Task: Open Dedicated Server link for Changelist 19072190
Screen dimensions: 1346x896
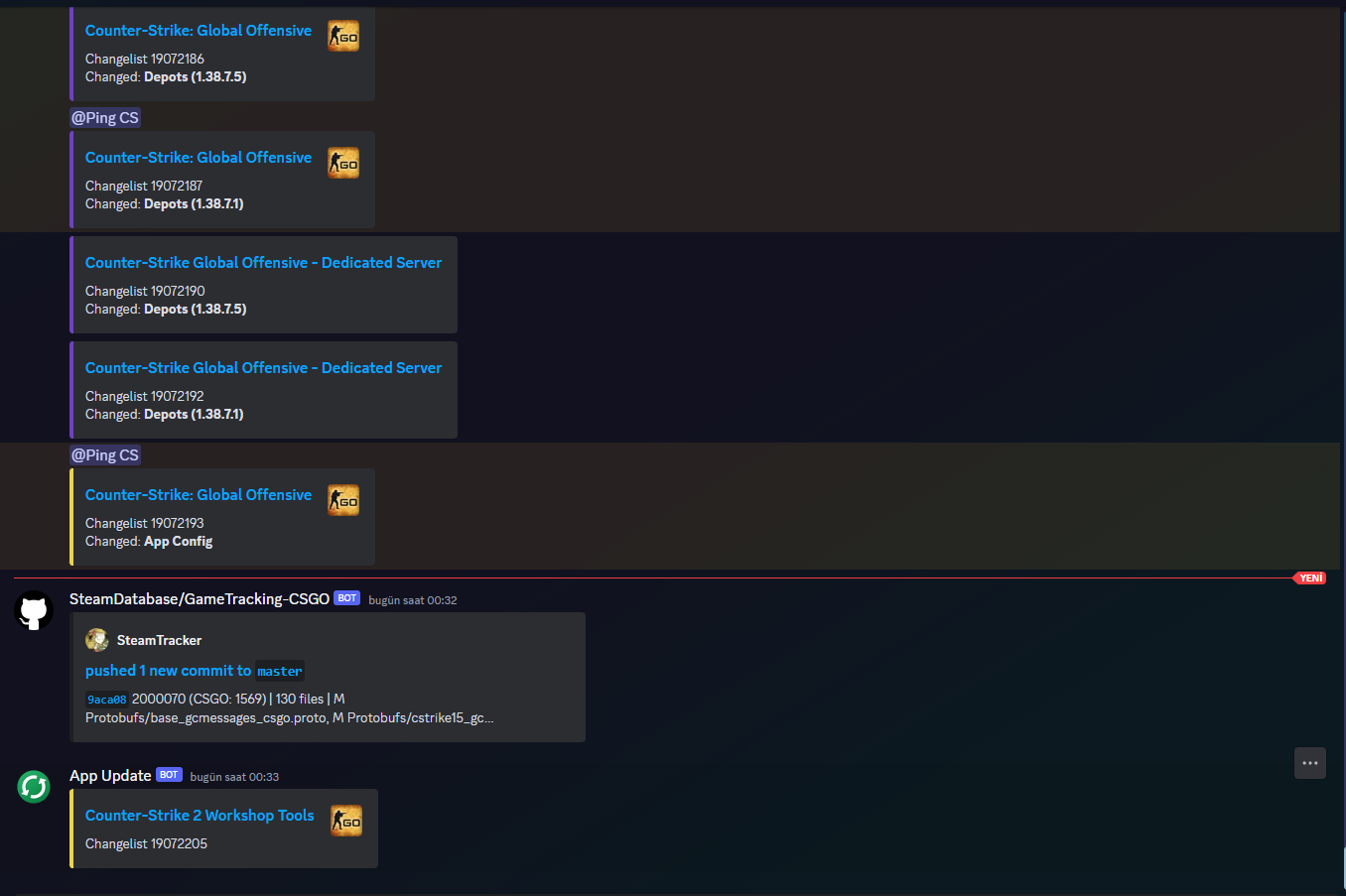Action: 263,262
